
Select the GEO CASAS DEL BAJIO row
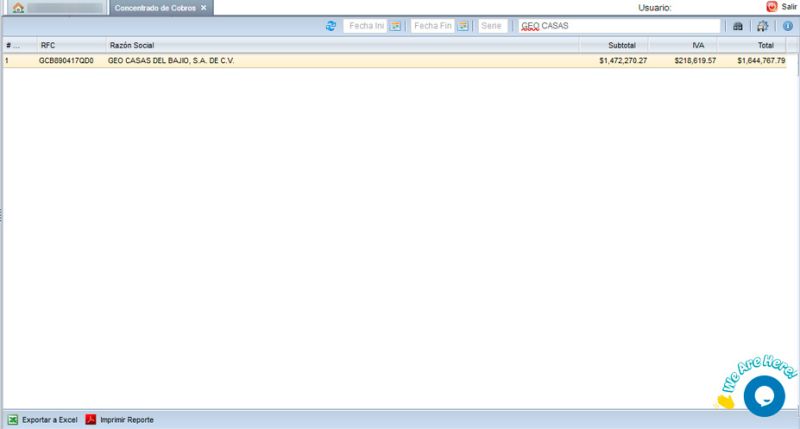(x=300, y=61)
